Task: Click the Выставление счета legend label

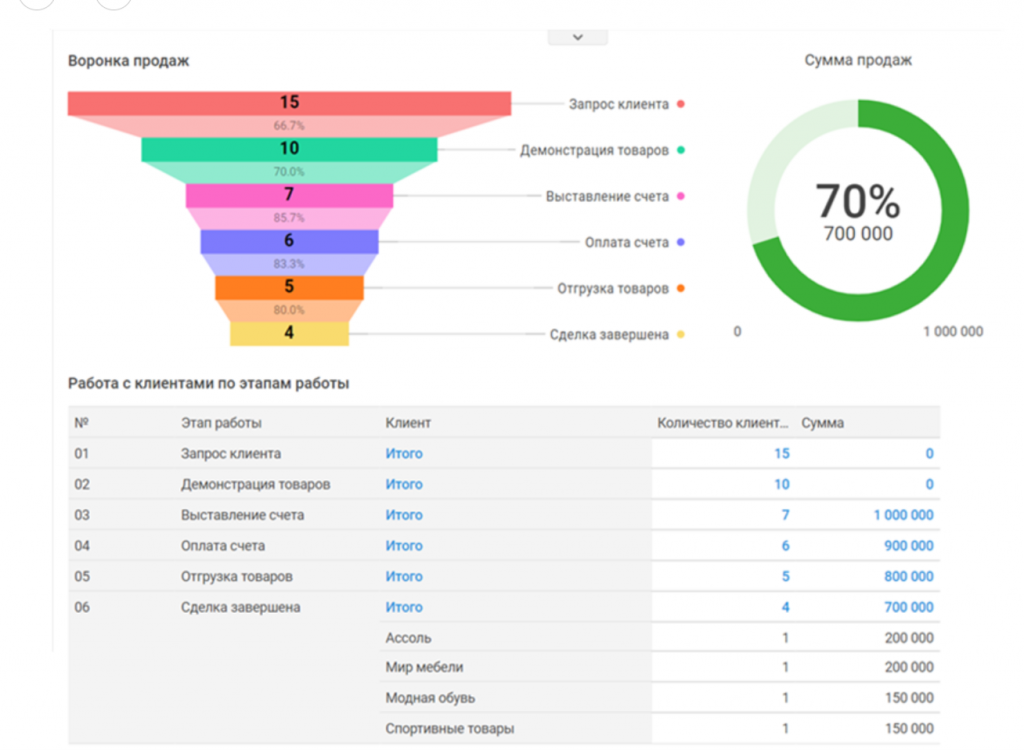Action: click(x=607, y=197)
